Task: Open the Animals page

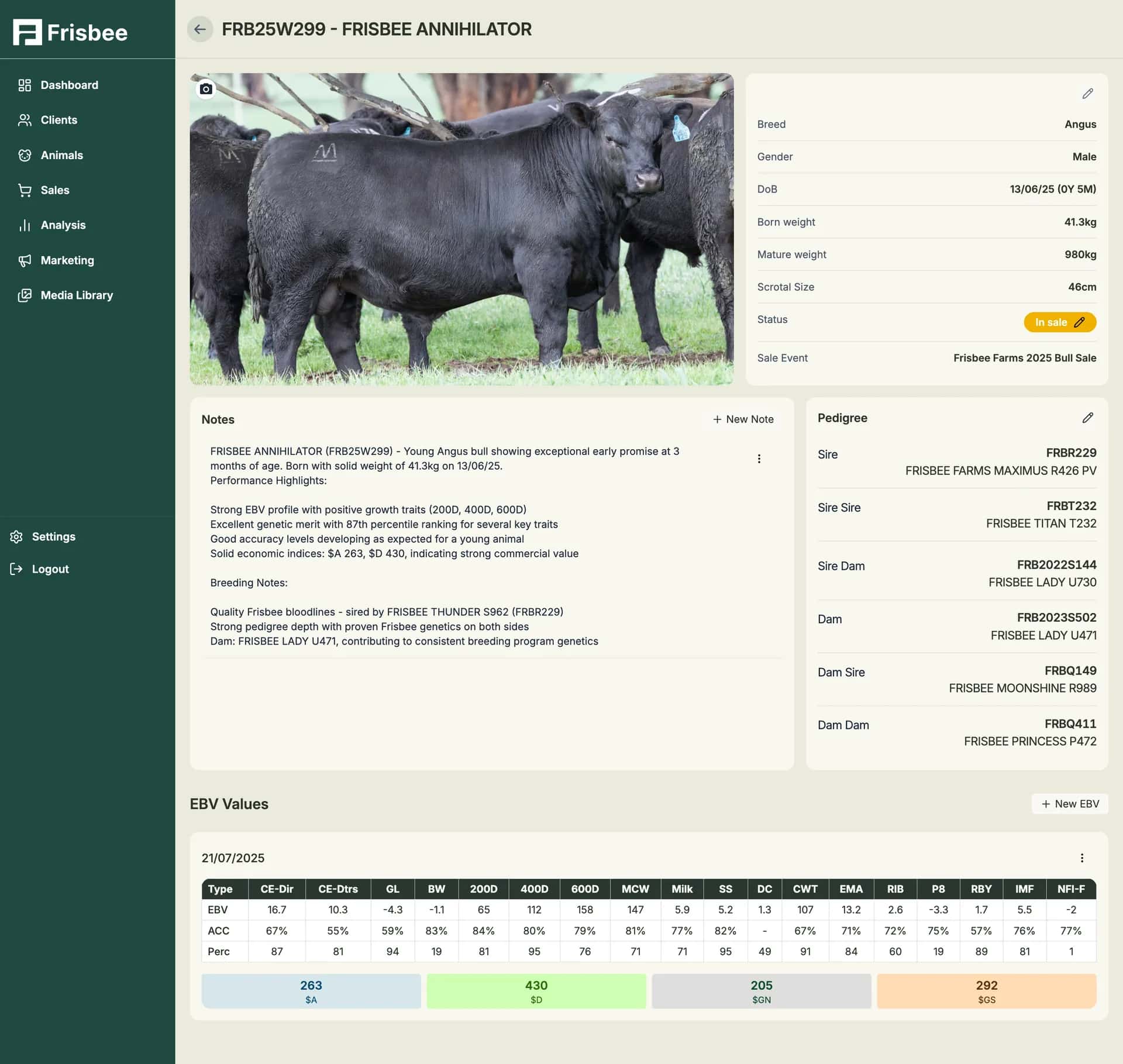Action: 61,155
